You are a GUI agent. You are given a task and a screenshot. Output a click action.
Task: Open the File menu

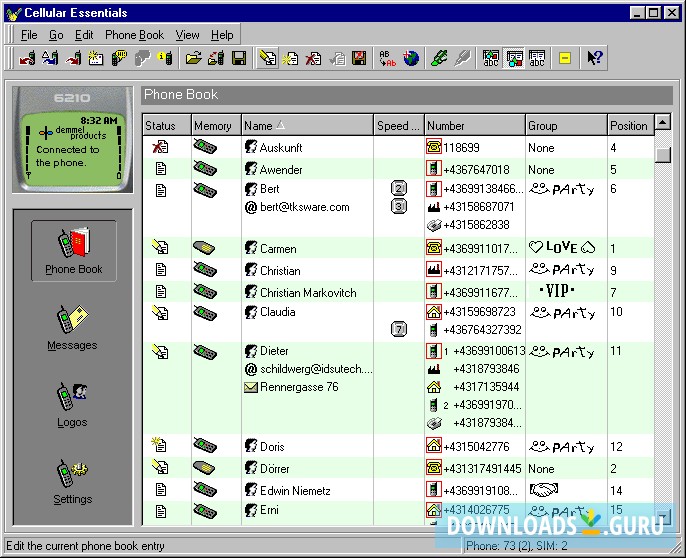pyautogui.click(x=29, y=35)
